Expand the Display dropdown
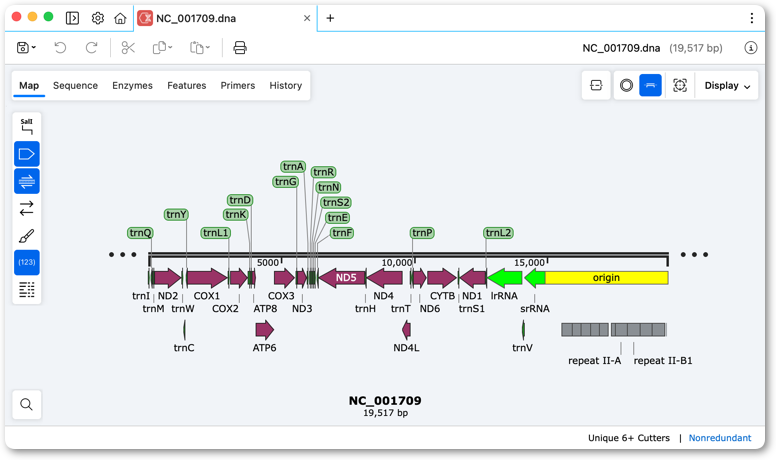776x460 pixels. point(727,86)
